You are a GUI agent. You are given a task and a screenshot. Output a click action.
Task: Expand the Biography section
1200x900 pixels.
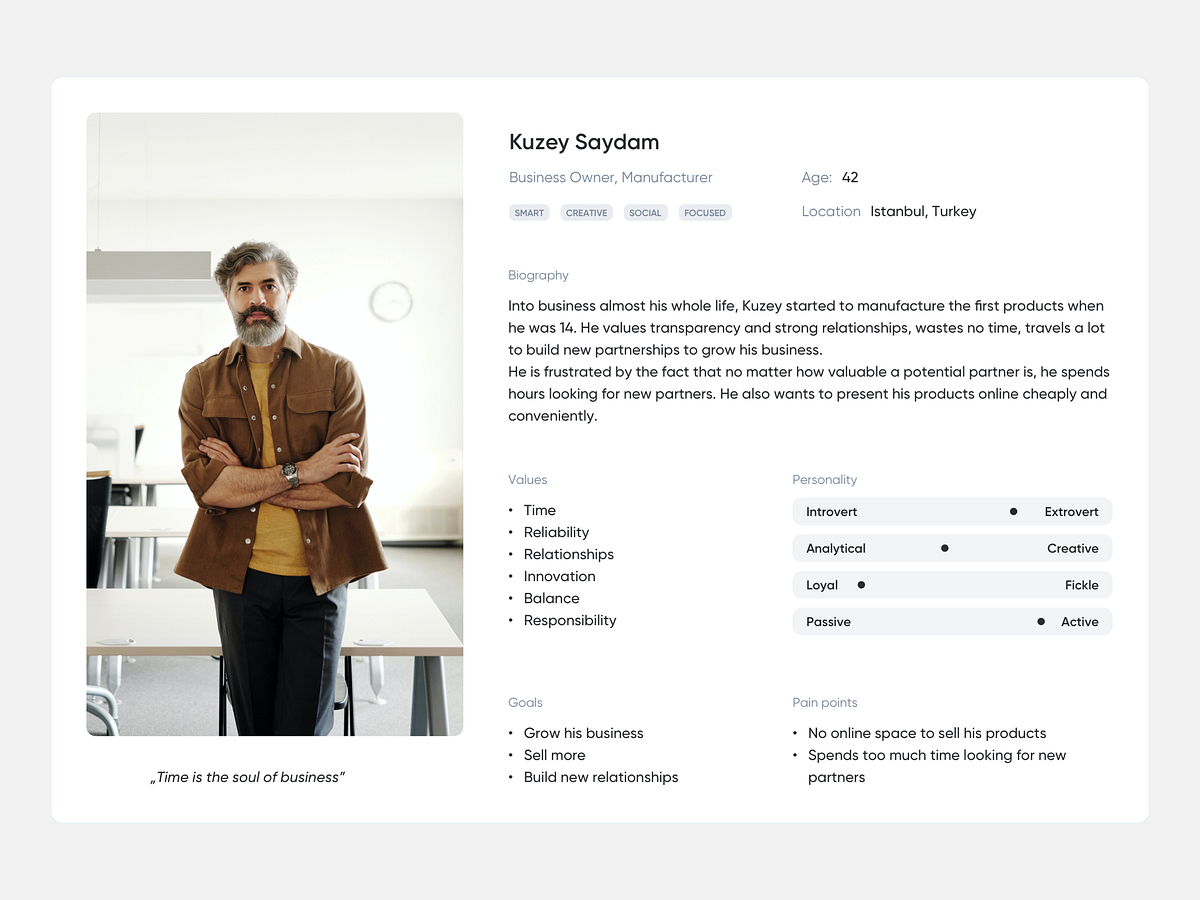point(538,275)
